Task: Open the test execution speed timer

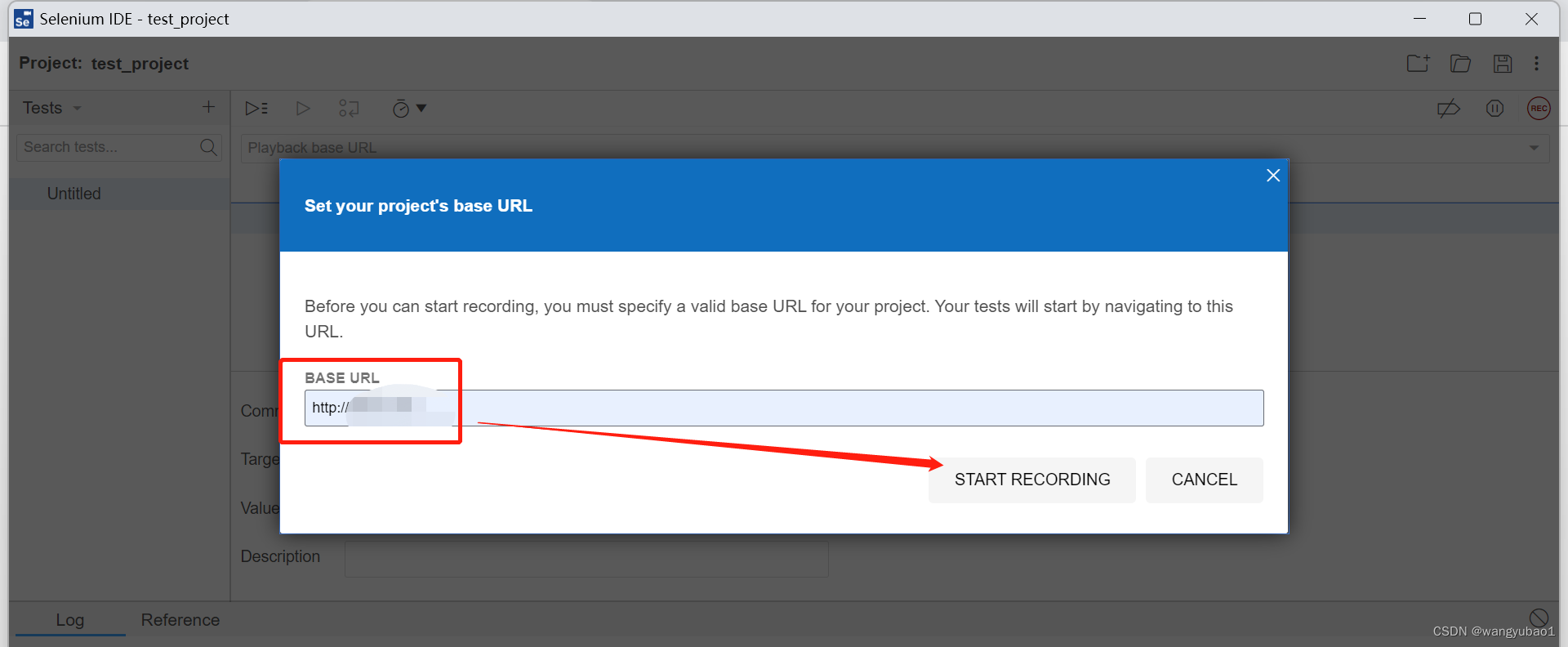Action: pos(408,108)
